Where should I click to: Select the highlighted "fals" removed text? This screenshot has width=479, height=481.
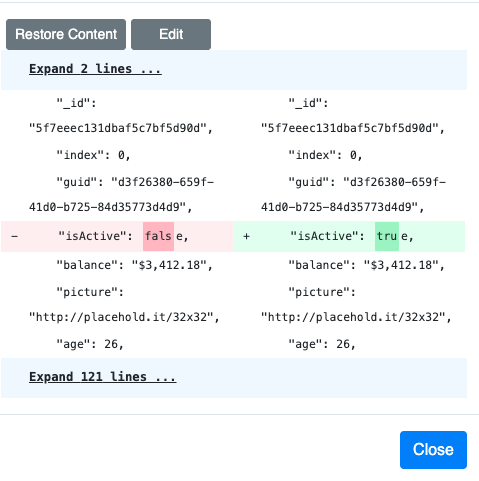[158, 236]
